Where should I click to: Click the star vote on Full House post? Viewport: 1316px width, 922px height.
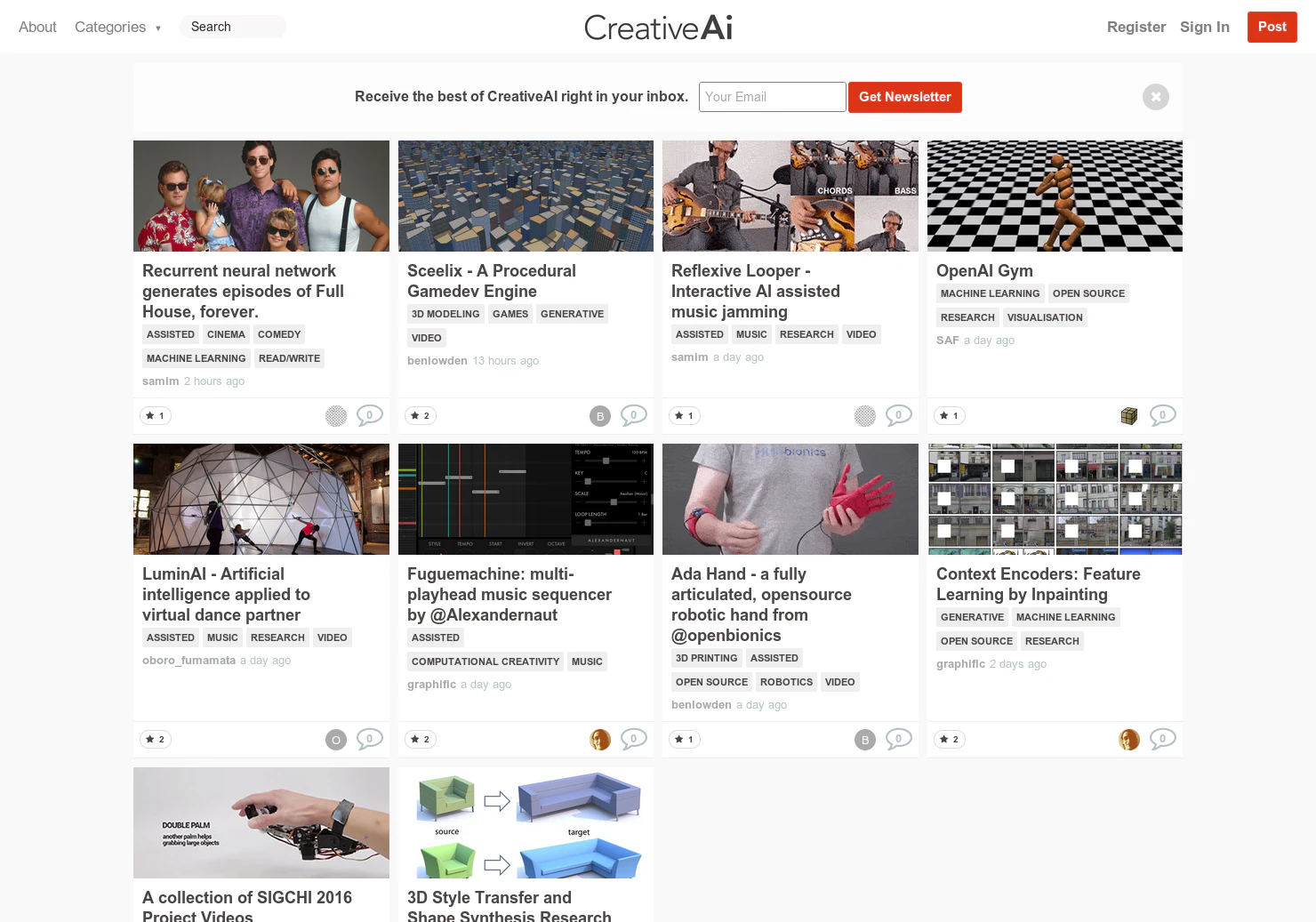click(x=156, y=415)
